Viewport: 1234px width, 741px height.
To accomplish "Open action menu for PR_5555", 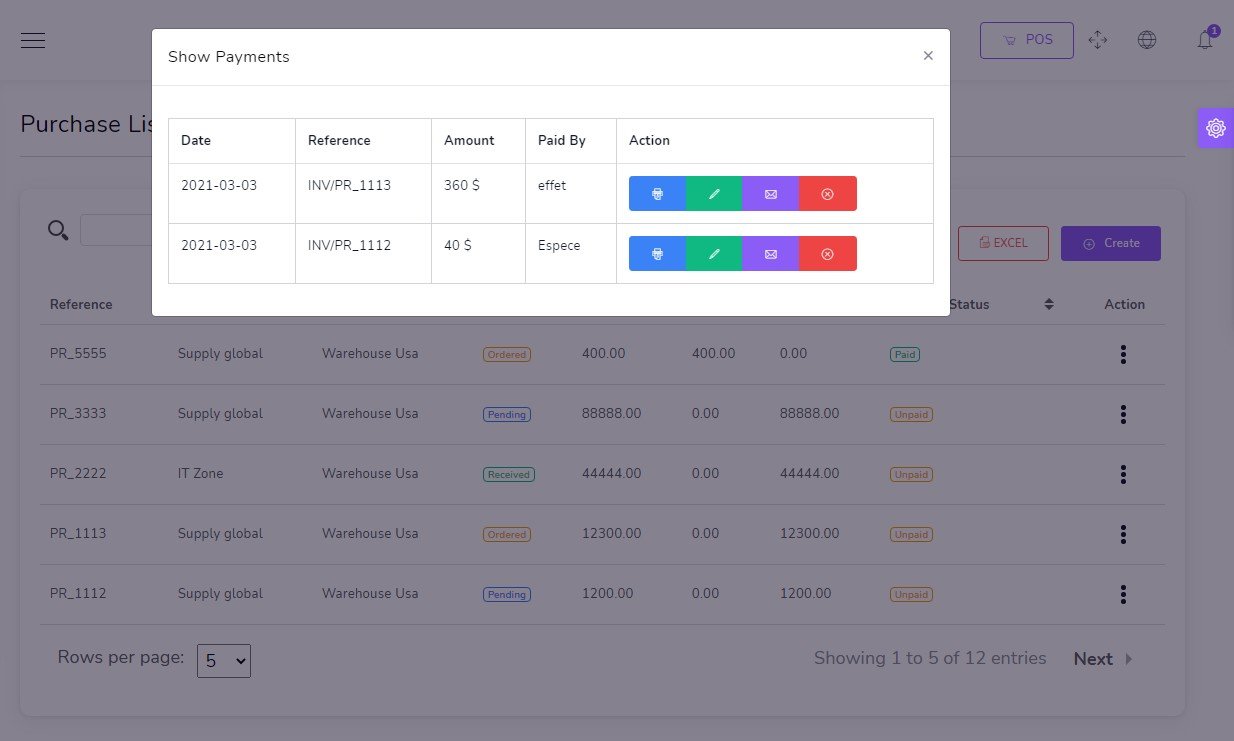I will [1124, 354].
